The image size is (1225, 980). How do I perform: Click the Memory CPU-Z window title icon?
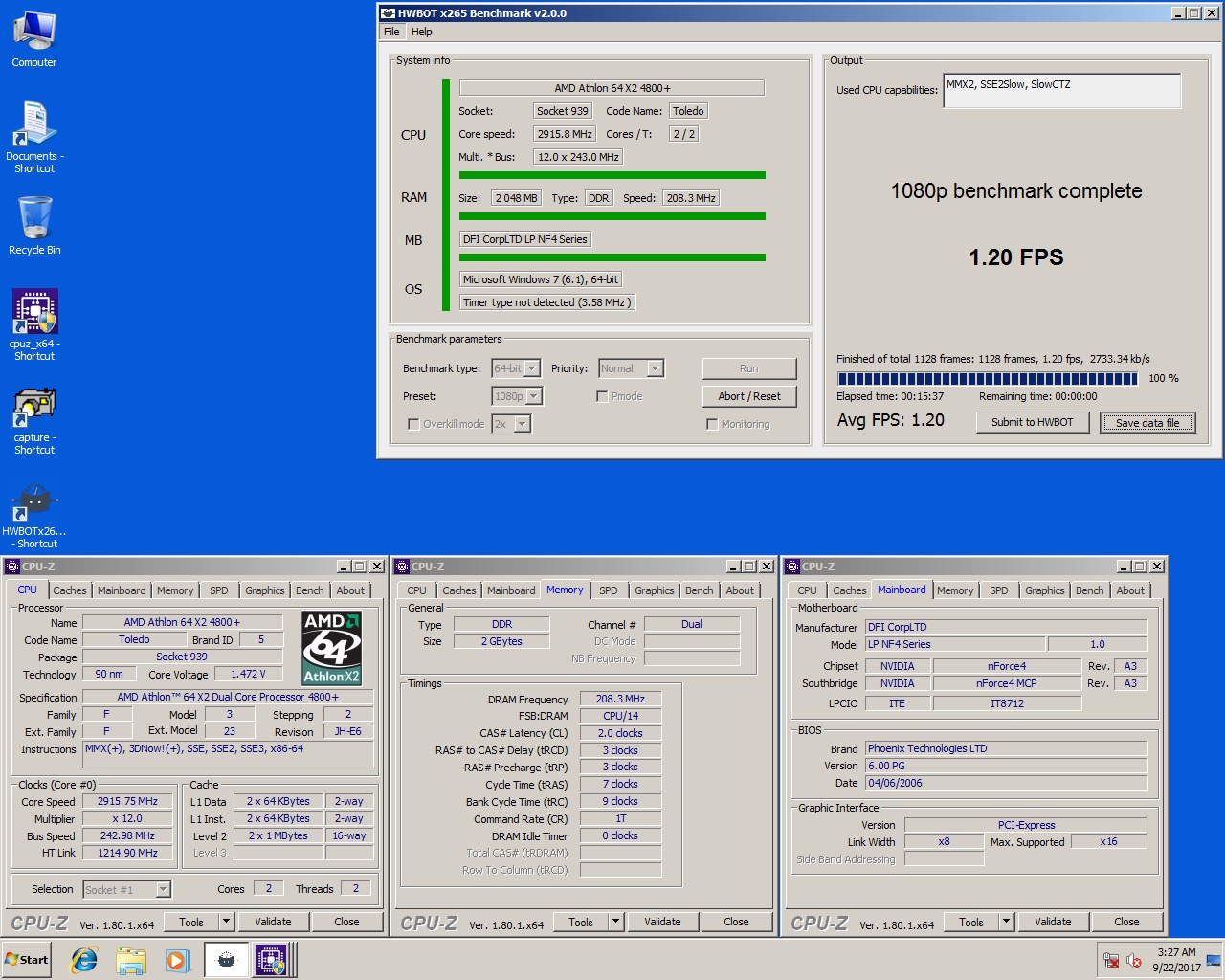402,567
